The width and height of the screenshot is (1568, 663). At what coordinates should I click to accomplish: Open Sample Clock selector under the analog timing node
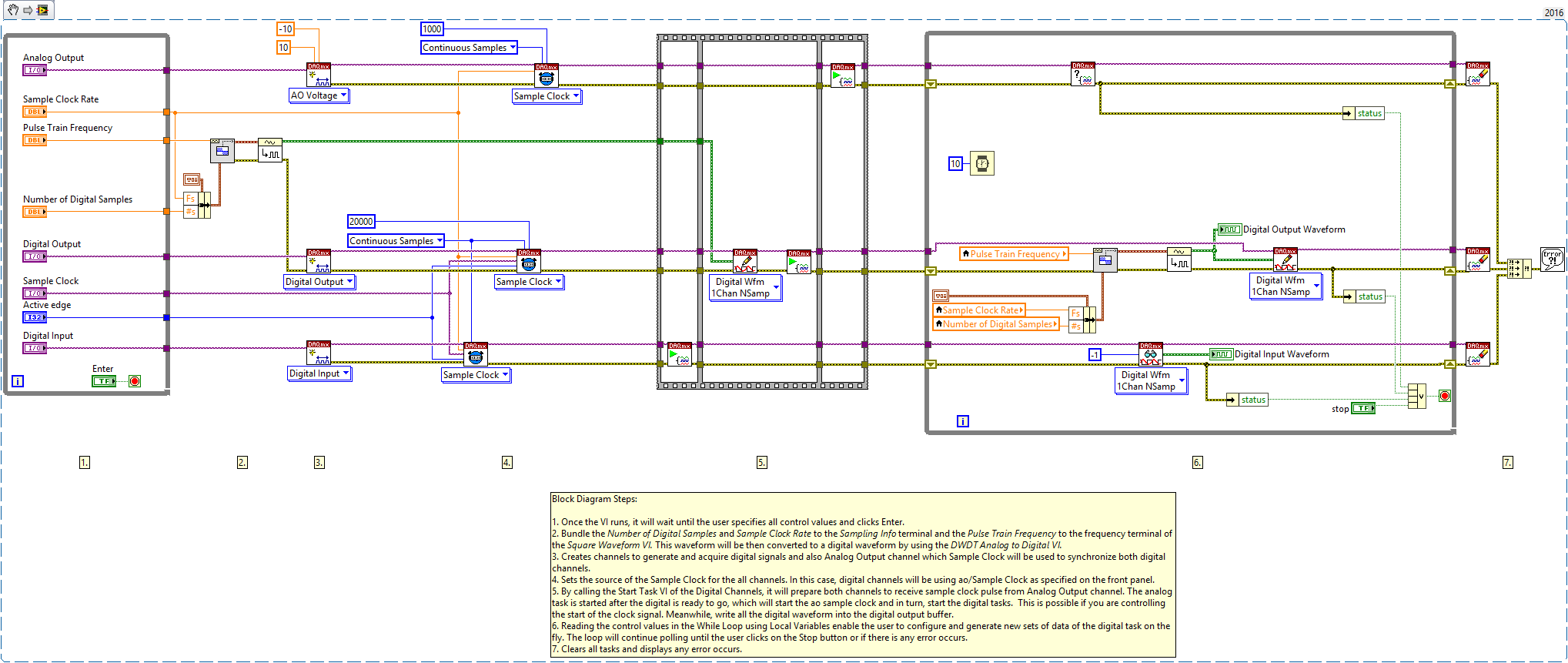click(547, 96)
